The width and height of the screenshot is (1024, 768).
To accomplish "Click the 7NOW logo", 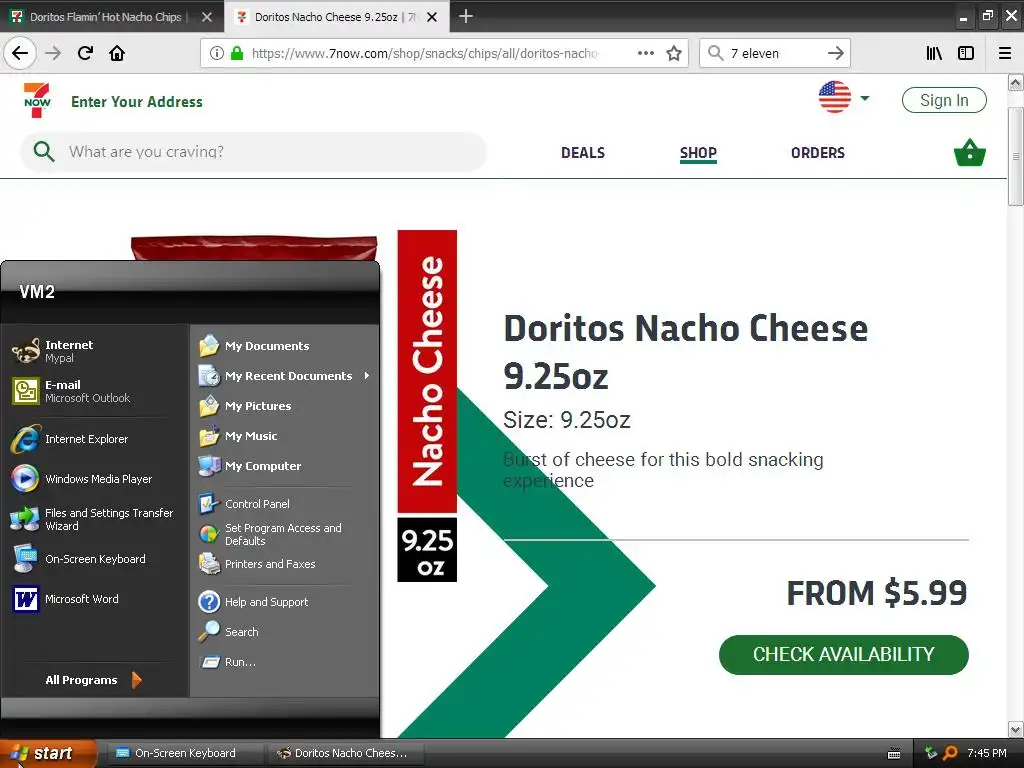I will point(37,101).
